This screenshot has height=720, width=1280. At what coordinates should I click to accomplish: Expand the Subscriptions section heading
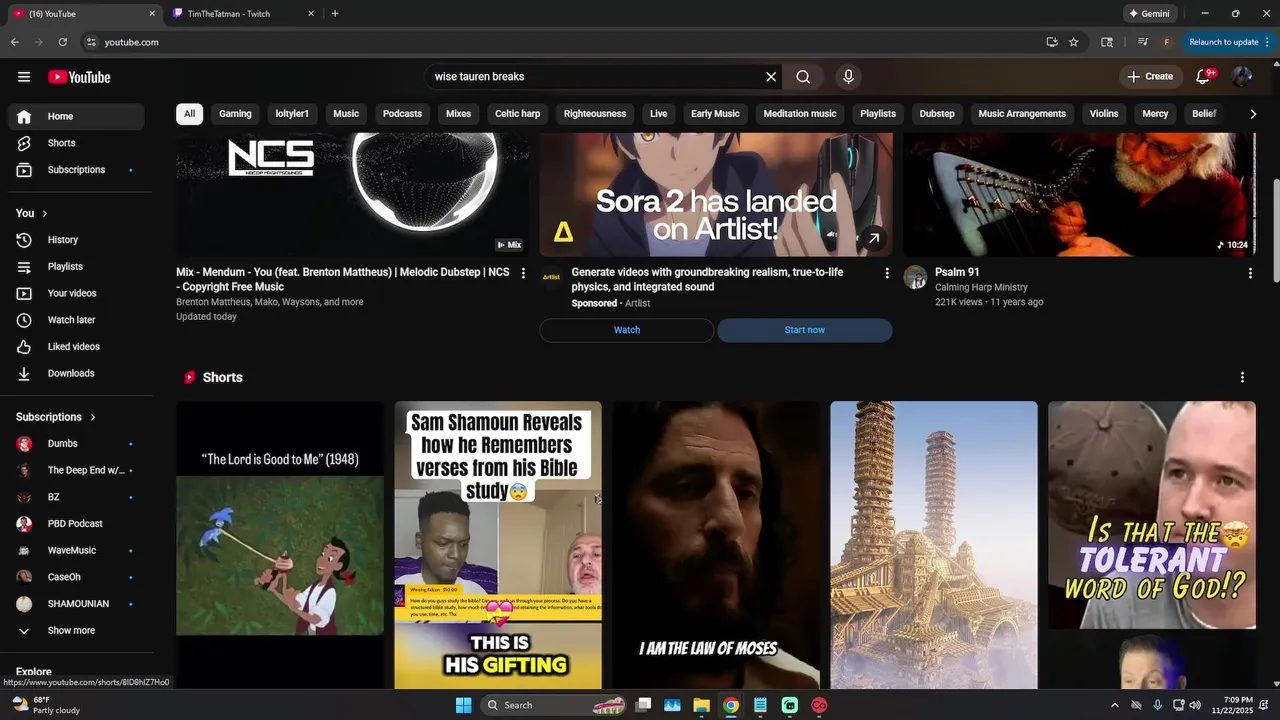(x=56, y=417)
